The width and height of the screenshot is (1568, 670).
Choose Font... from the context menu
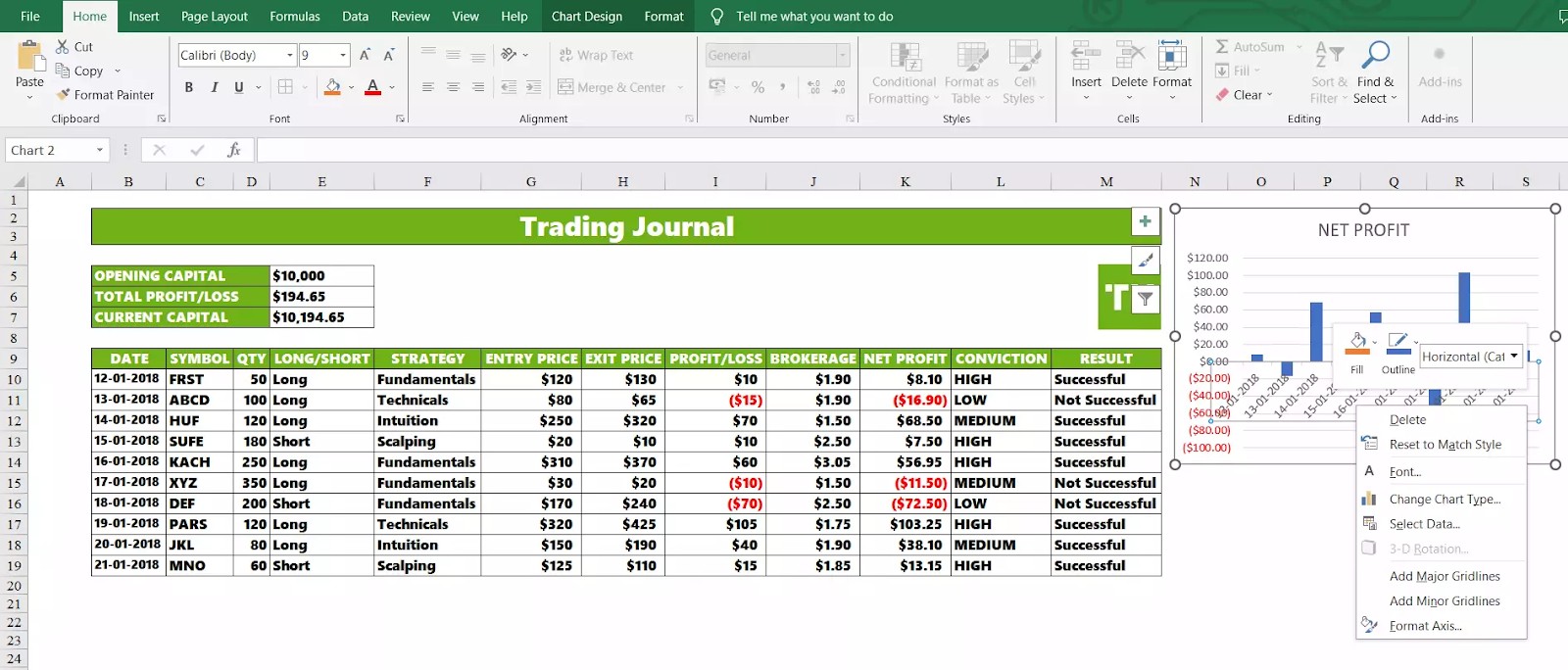1442,471
